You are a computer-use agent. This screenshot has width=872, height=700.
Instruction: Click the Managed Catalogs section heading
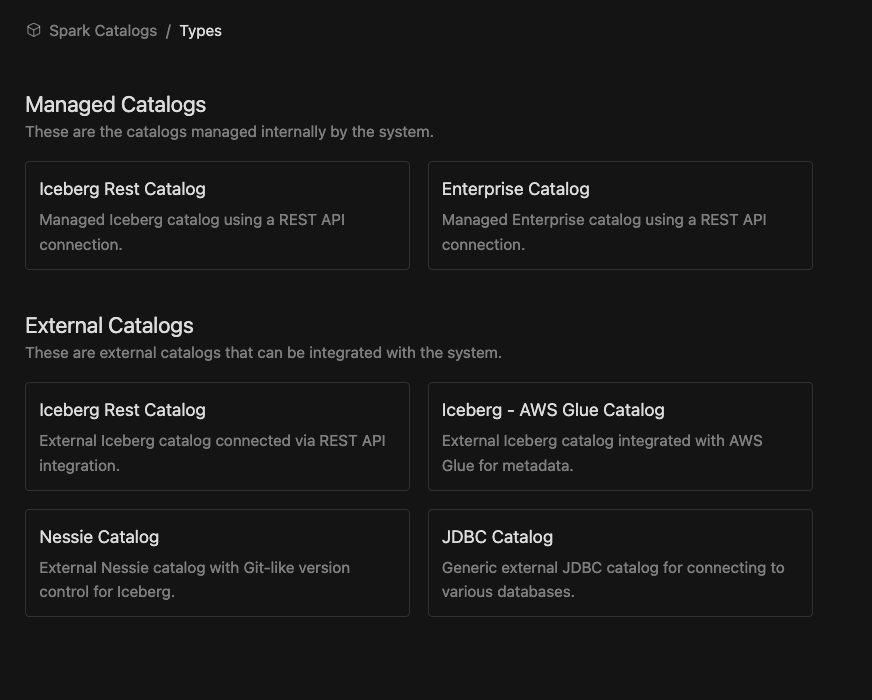click(x=116, y=104)
